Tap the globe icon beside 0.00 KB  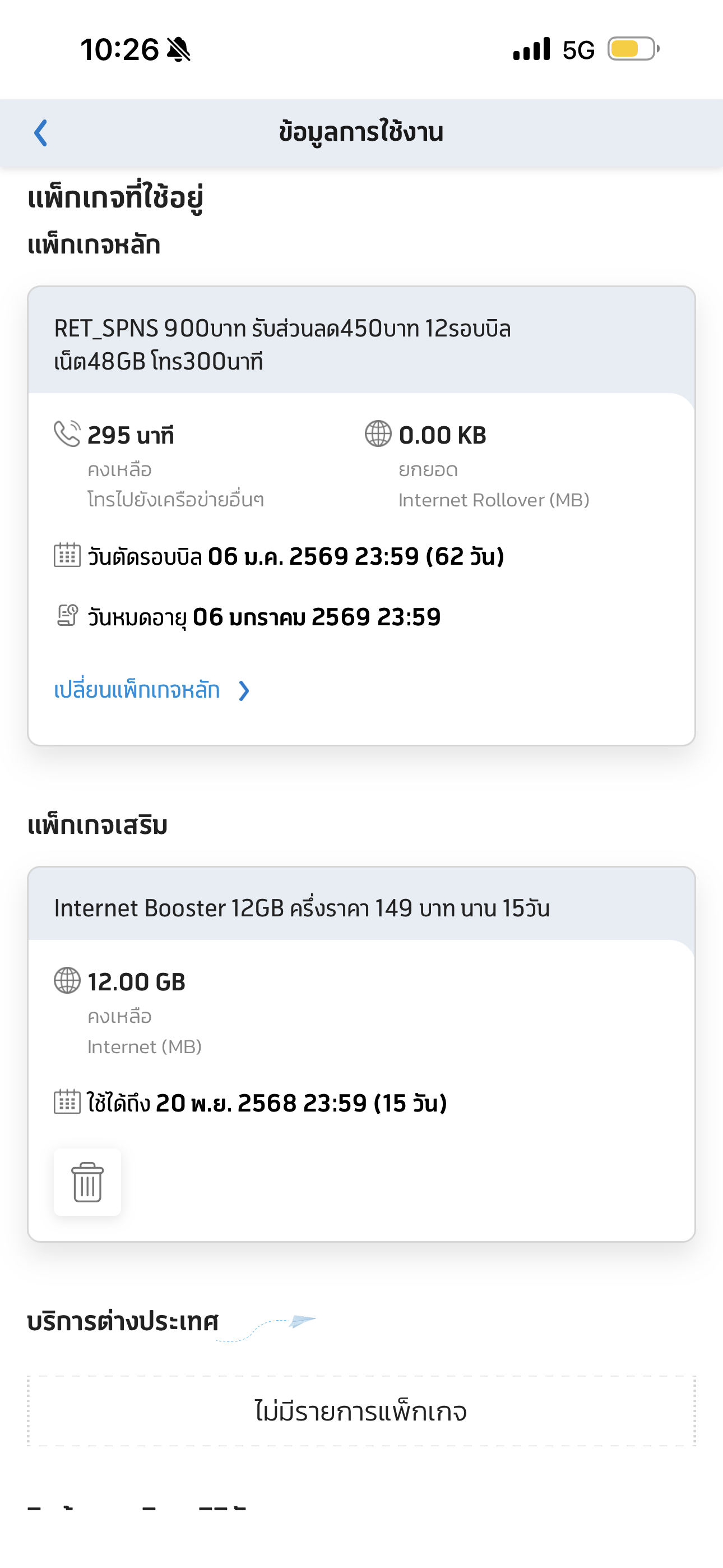click(x=378, y=434)
